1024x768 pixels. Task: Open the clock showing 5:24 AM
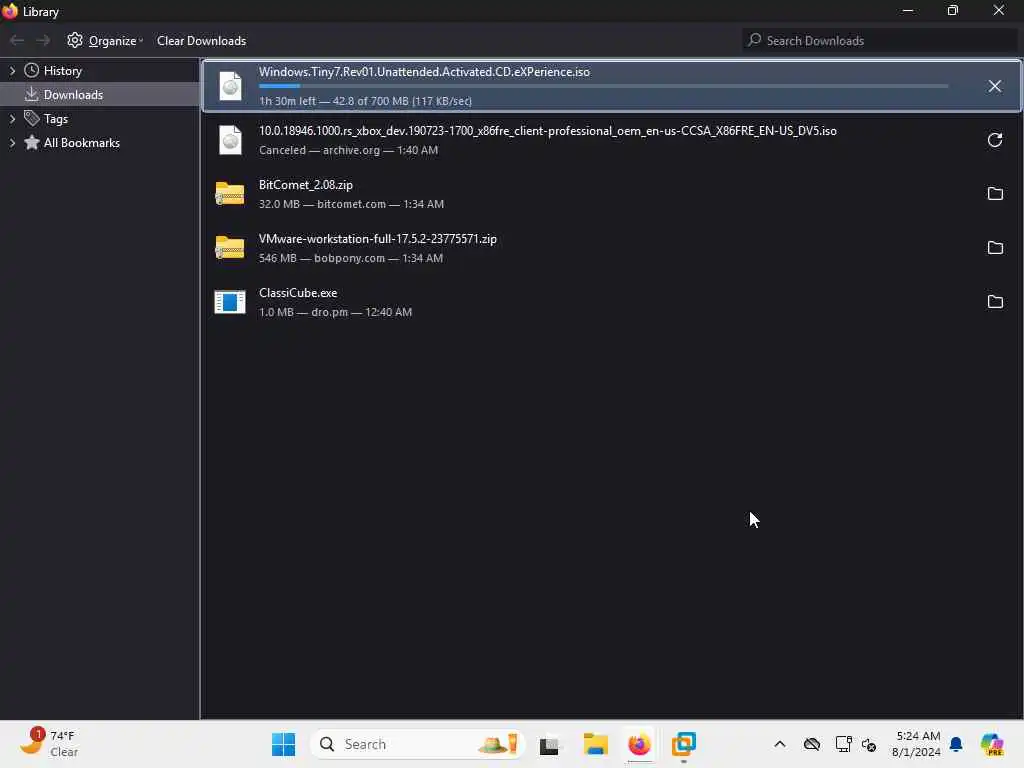coord(916,744)
